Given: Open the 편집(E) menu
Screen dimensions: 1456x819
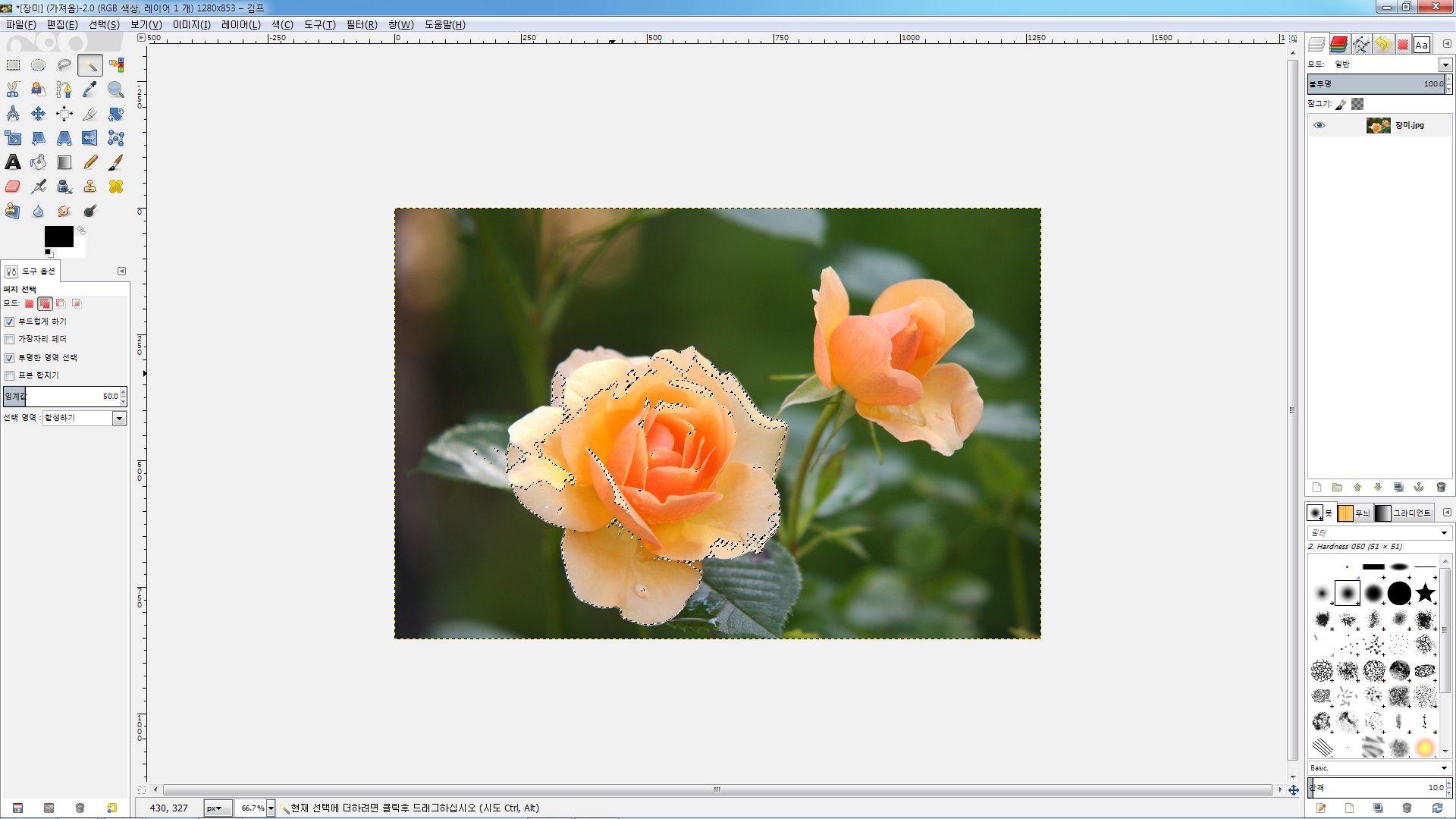Looking at the screenshot, I should click(x=62, y=24).
